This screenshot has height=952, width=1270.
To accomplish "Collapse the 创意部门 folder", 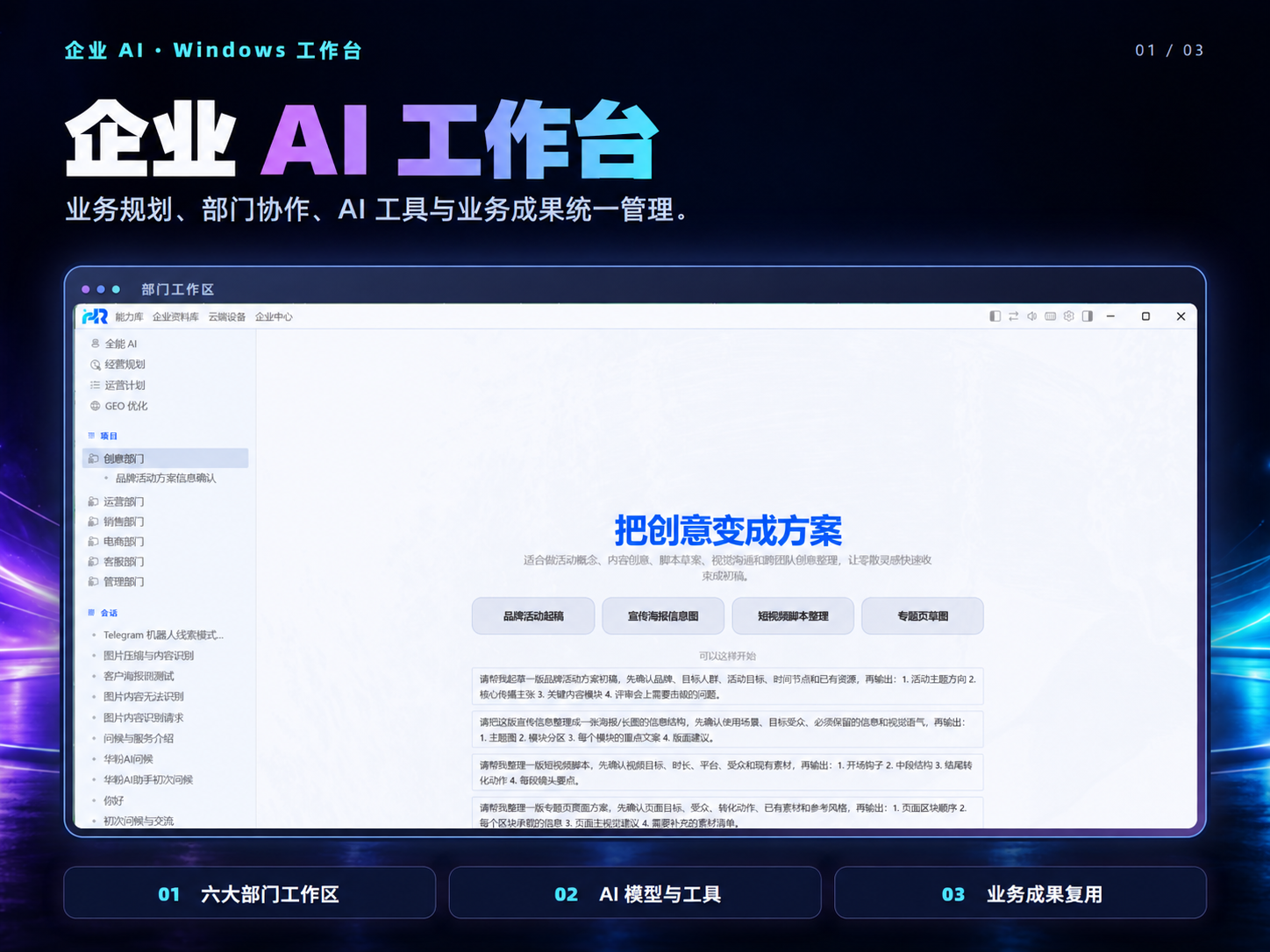I will click(x=165, y=458).
